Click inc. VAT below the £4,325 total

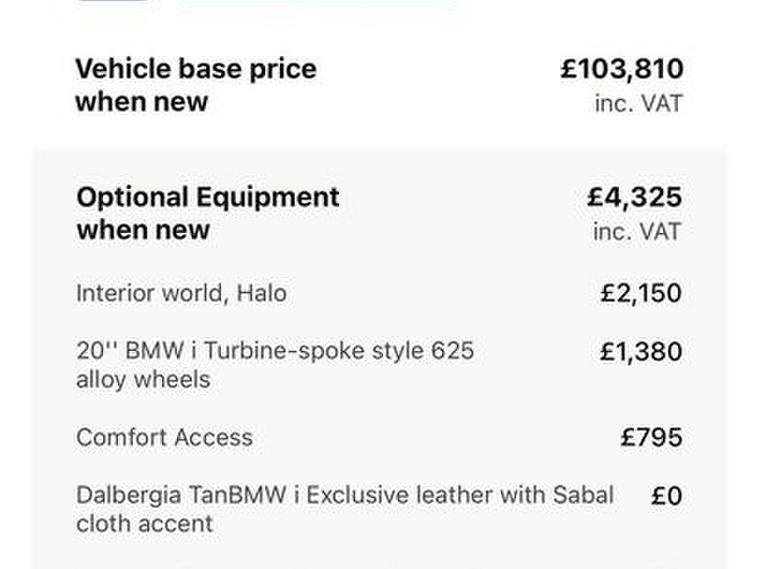point(637,231)
